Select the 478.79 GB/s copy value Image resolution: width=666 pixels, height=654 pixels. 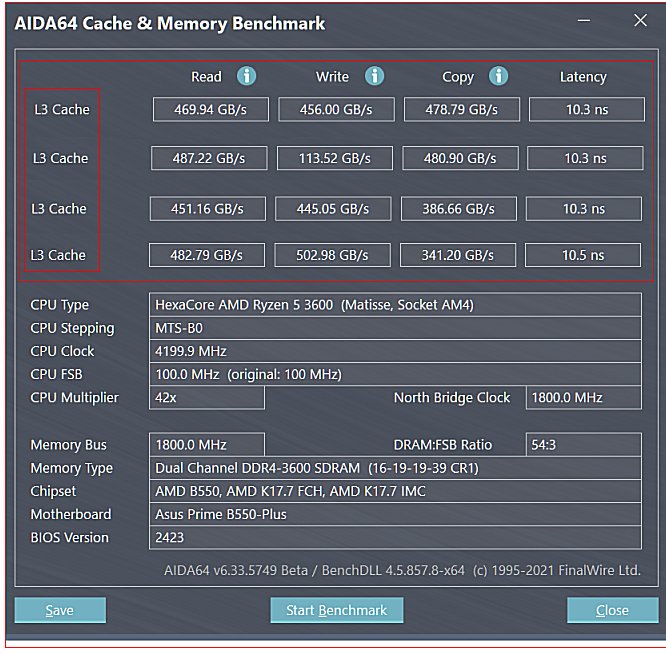pos(462,110)
